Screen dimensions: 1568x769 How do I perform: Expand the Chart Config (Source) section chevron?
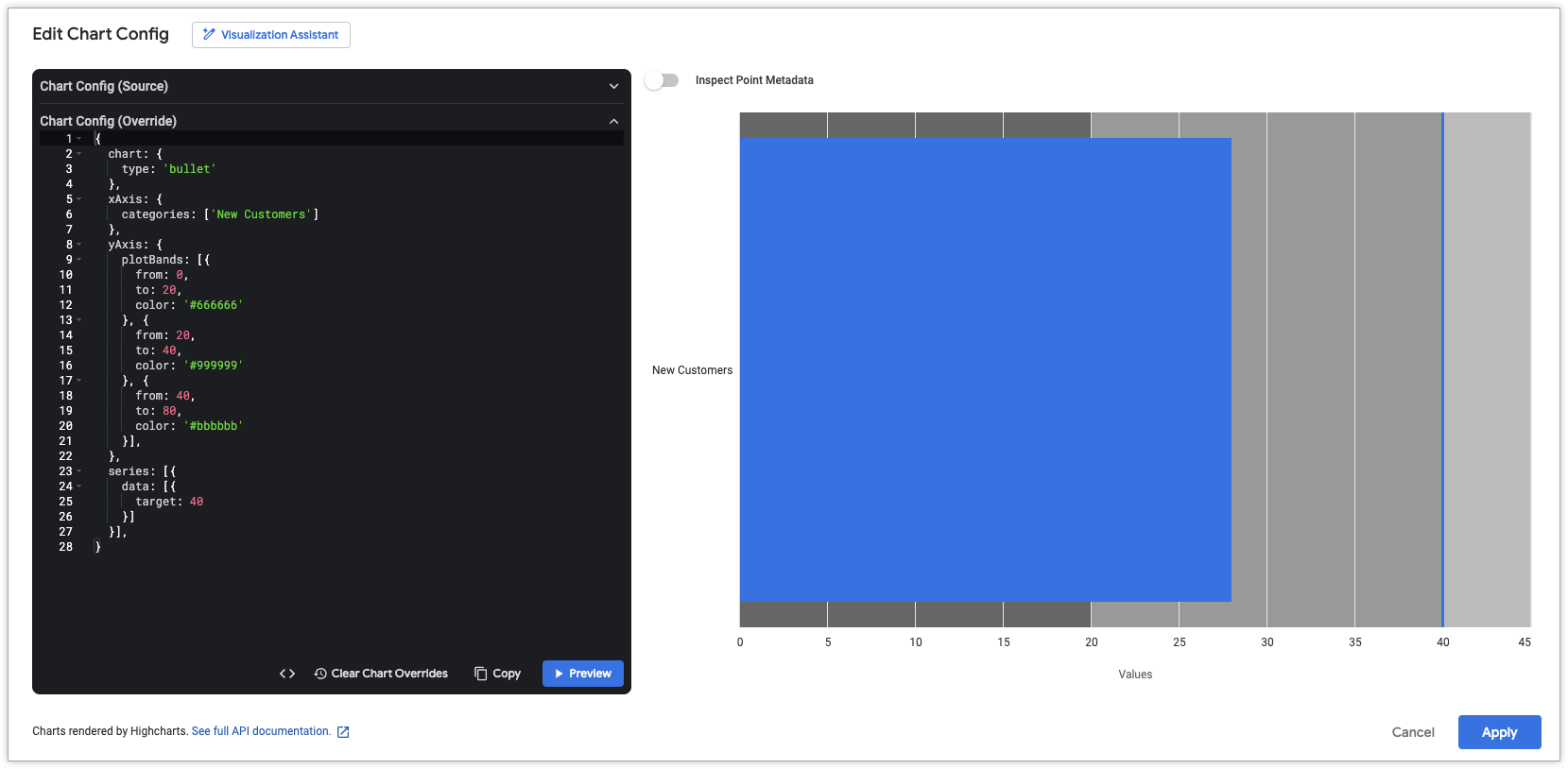pos(613,86)
